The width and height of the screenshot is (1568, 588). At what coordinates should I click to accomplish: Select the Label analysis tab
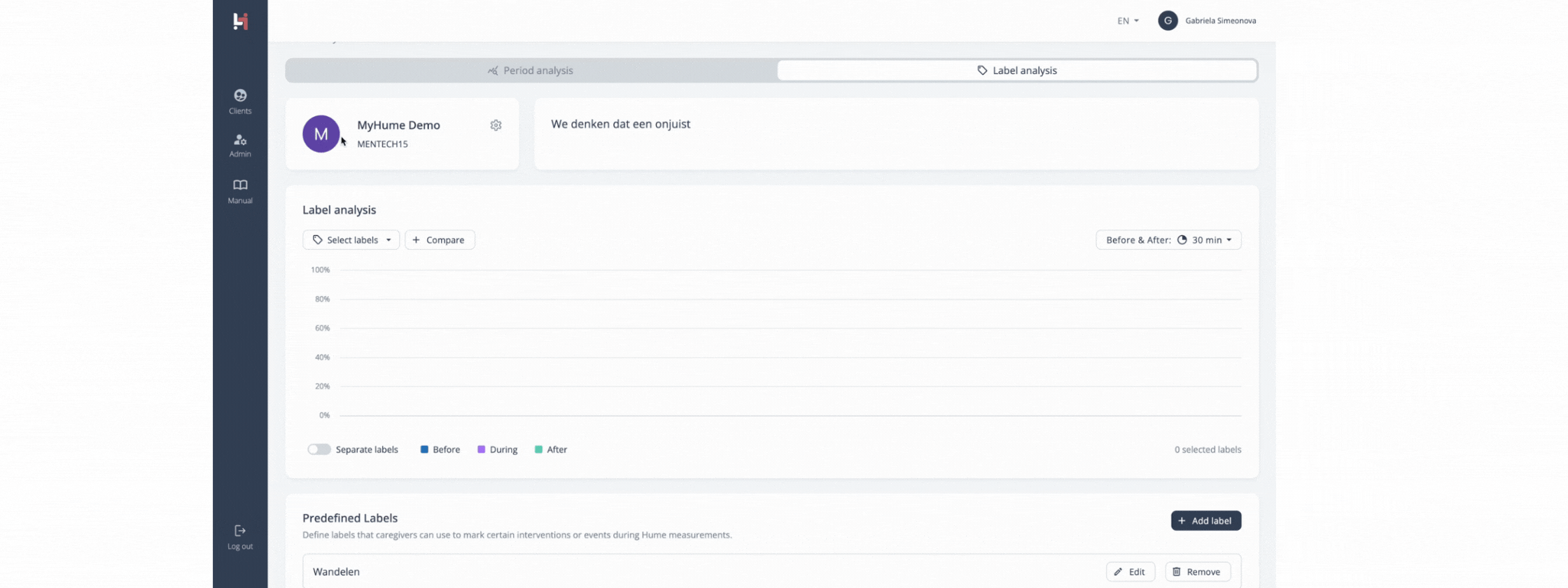pos(1016,71)
